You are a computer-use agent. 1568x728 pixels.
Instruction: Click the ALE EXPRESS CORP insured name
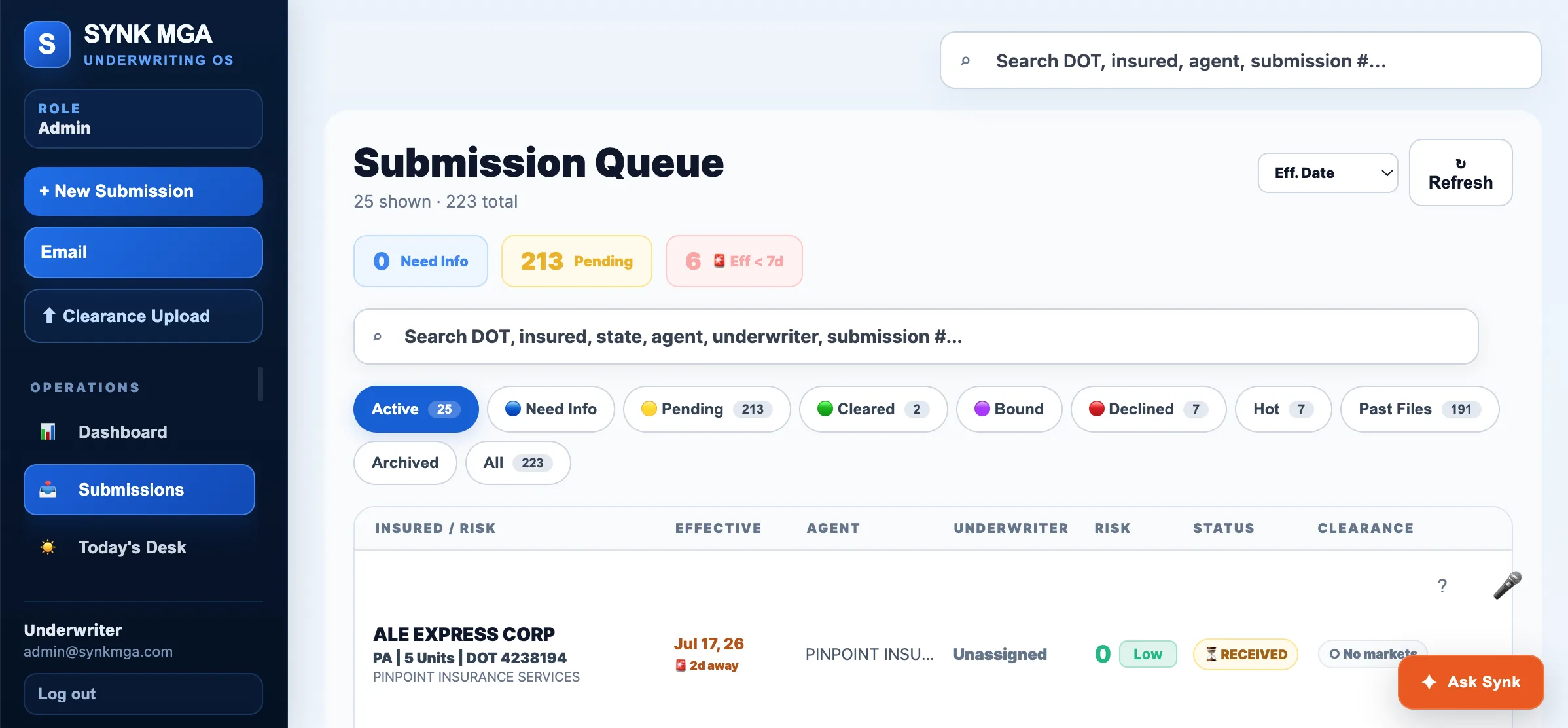click(464, 634)
